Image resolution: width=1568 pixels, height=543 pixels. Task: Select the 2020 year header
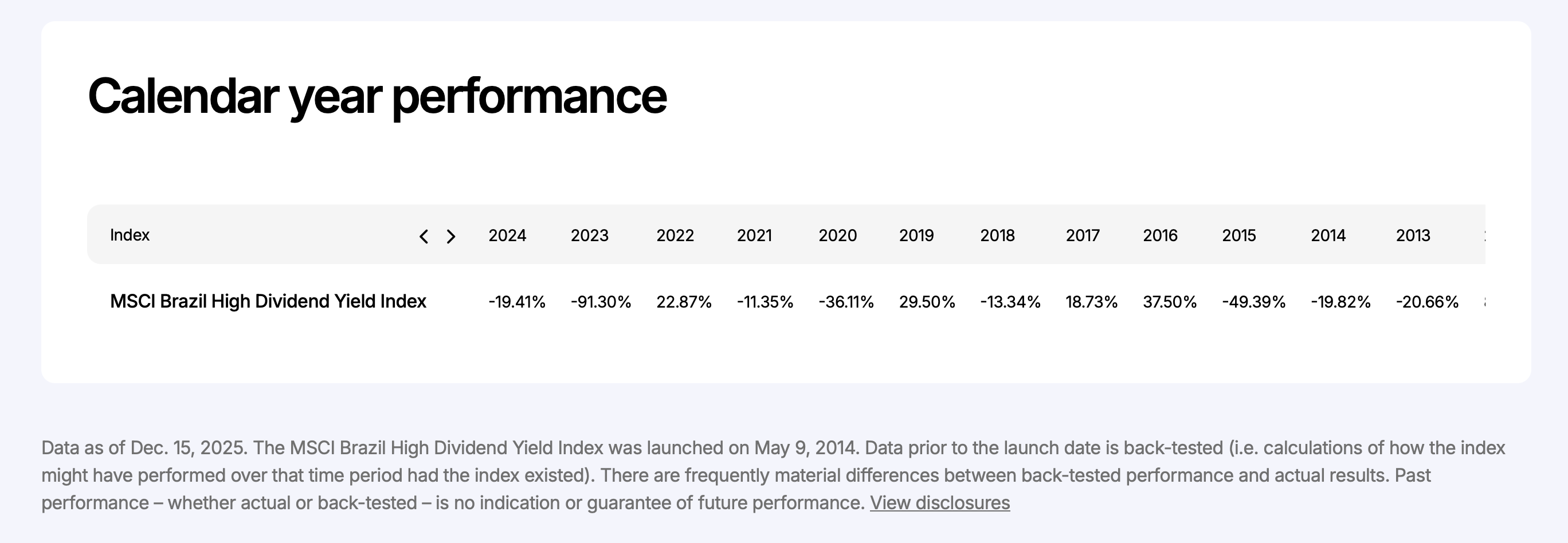pos(837,235)
